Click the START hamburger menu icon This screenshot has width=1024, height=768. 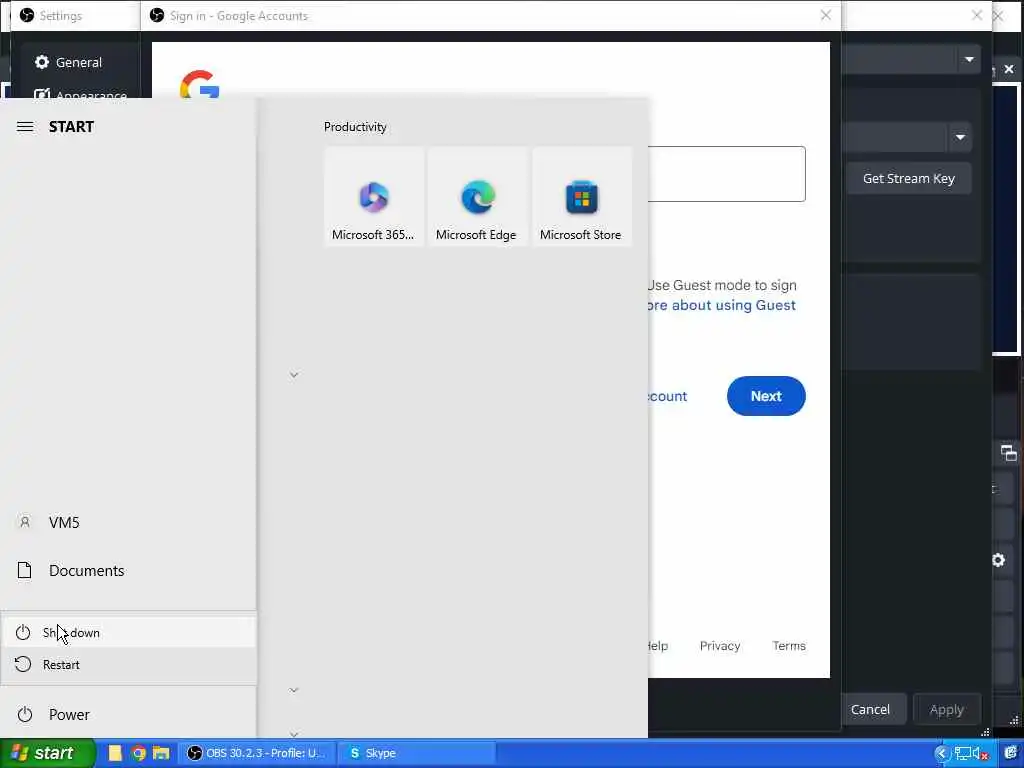point(25,127)
